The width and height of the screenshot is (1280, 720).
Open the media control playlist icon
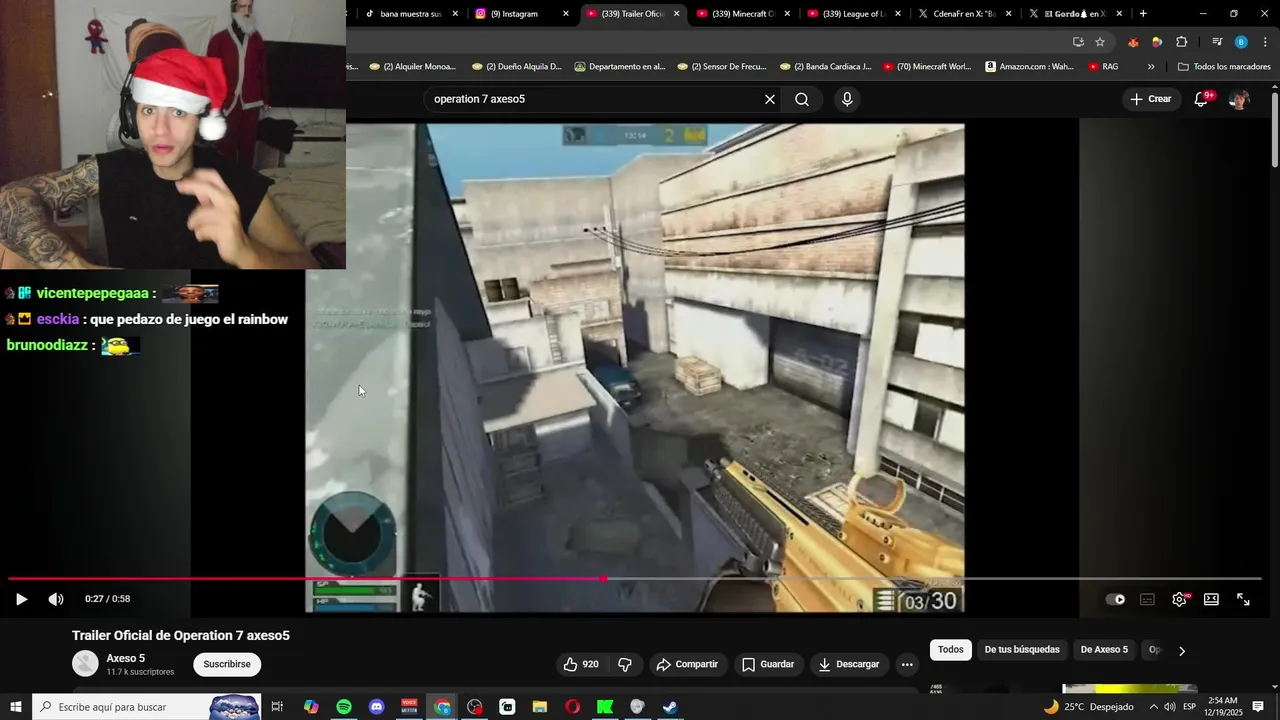pos(1217,42)
